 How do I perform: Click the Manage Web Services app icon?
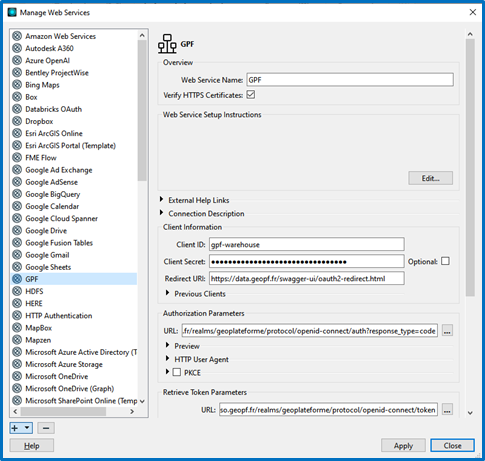point(12,12)
